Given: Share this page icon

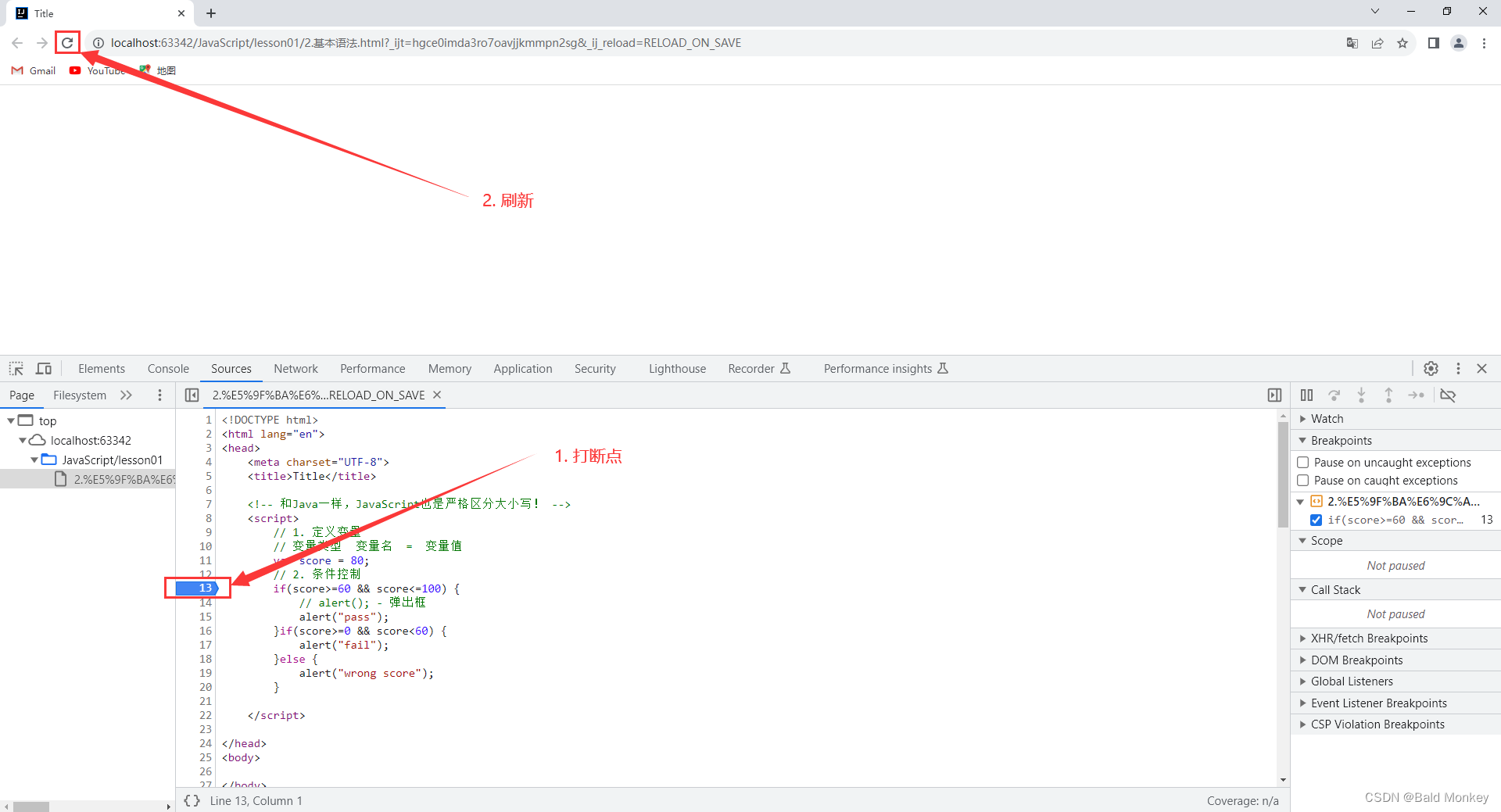Looking at the screenshot, I should [1377, 43].
